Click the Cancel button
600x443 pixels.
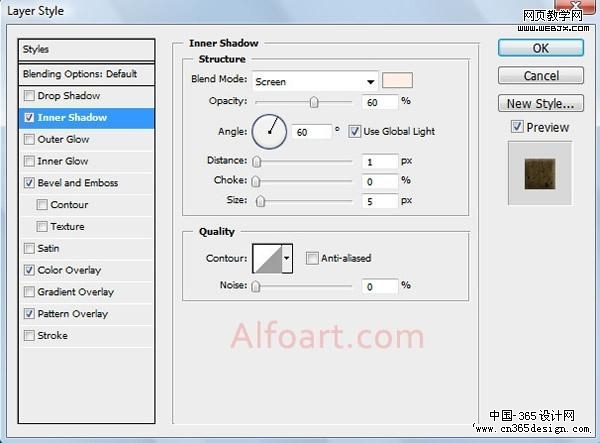click(x=541, y=76)
